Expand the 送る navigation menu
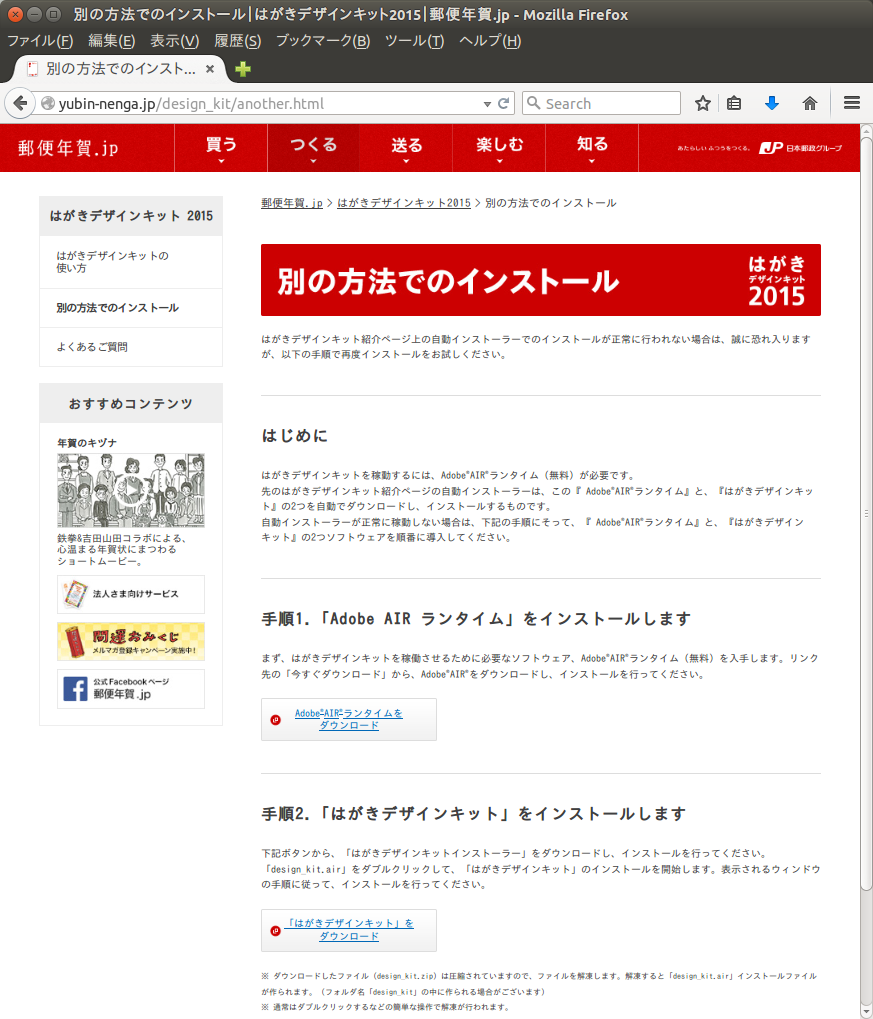873x1019 pixels. click(406, 148)
